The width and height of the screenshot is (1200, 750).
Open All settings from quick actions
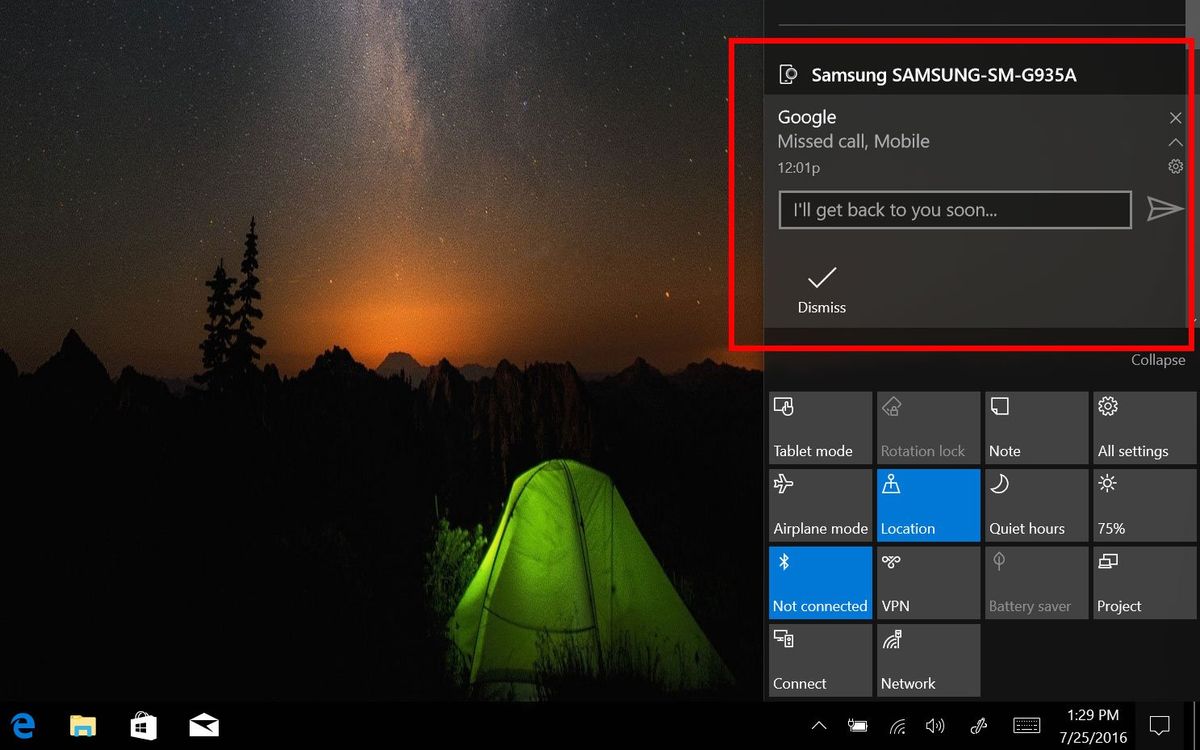pyautogui.click(x=1143, y=427)
